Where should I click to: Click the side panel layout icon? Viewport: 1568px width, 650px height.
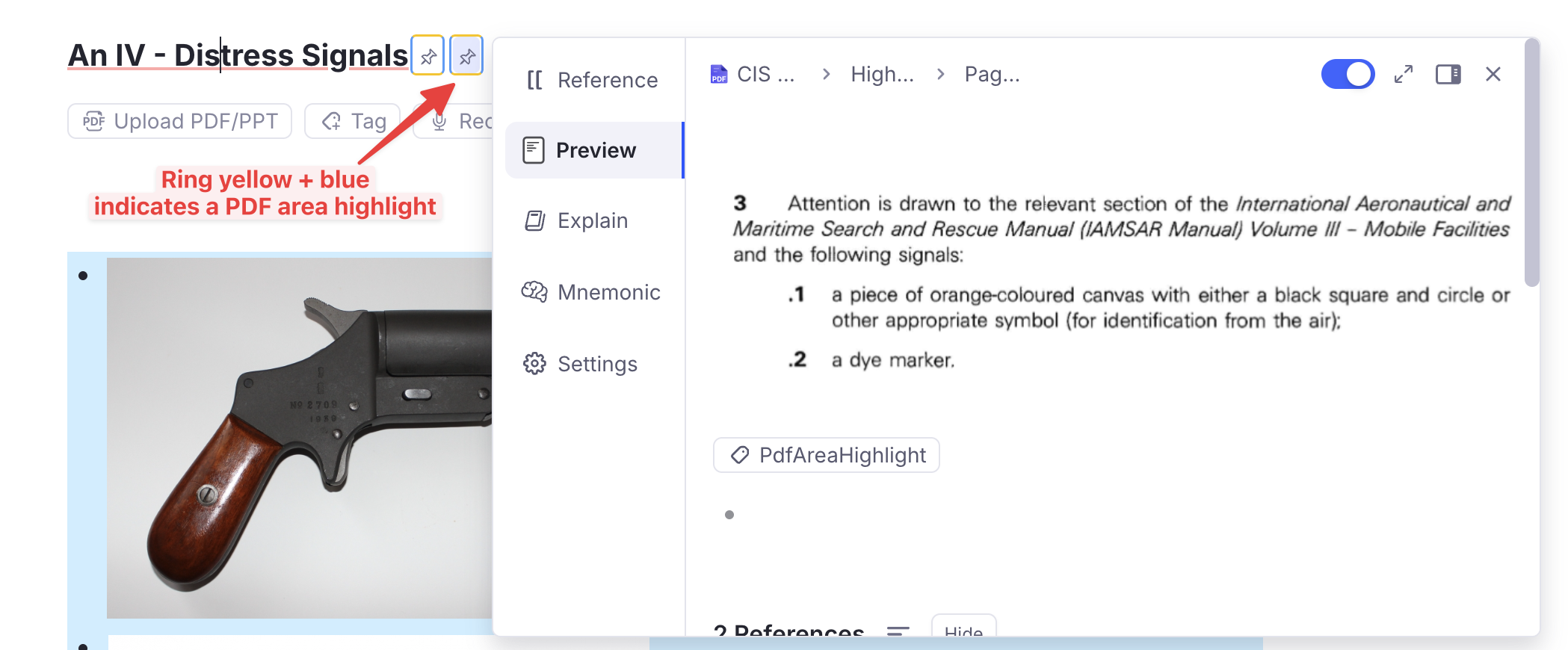pyautogui.click(x=1448, y=74)
